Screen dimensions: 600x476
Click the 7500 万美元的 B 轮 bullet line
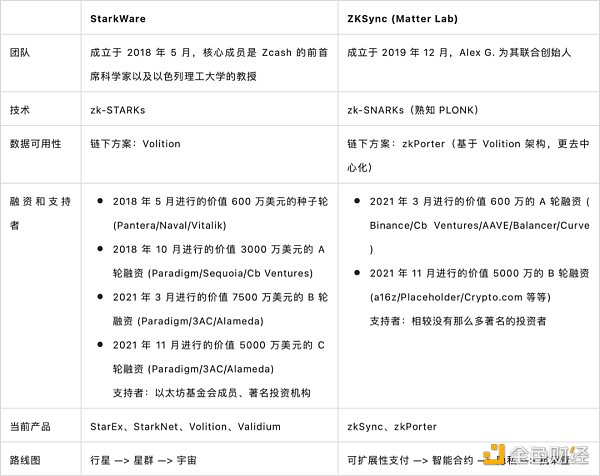220,297
